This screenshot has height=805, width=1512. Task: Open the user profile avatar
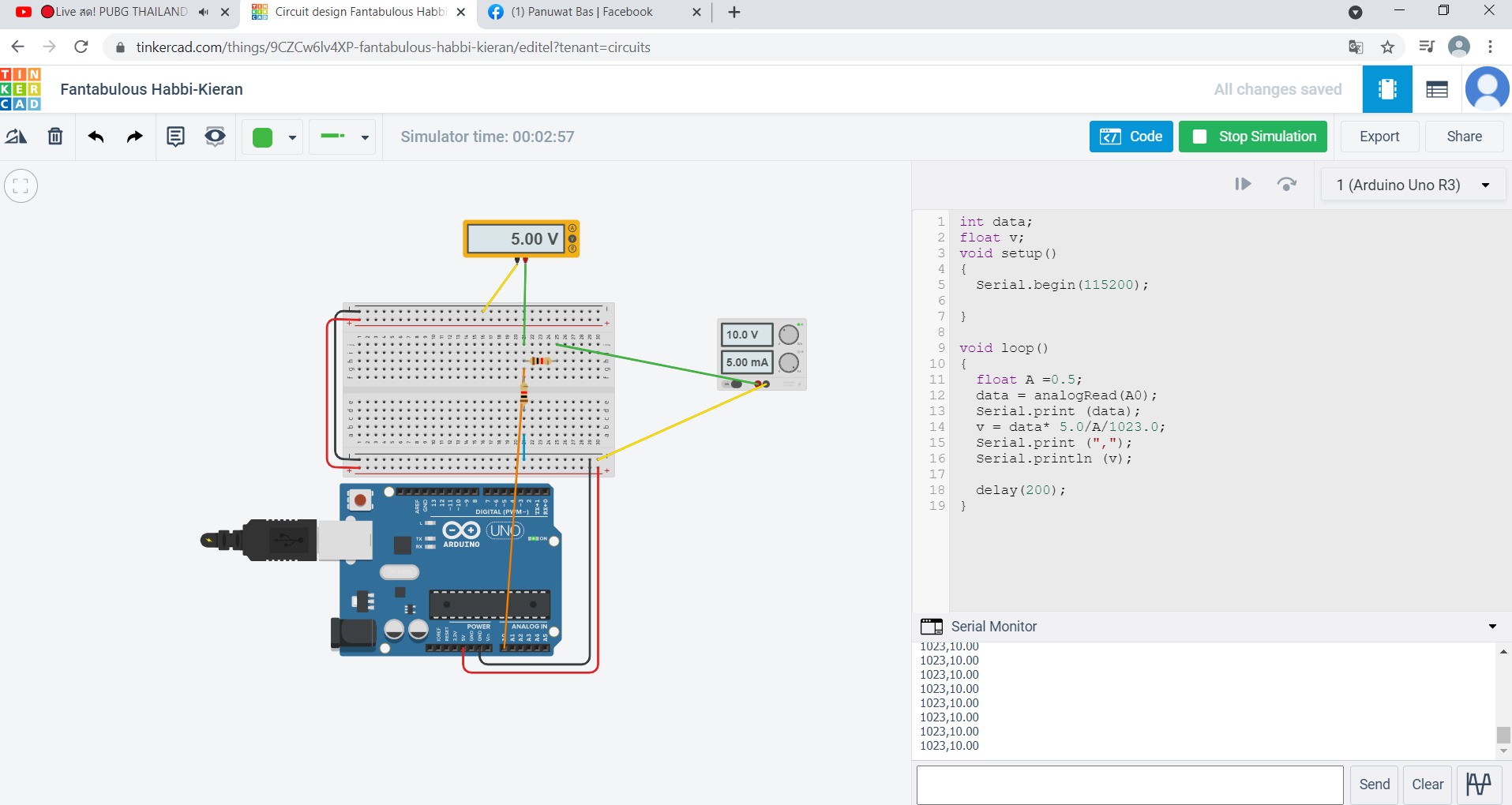(x=1488, y=89)
